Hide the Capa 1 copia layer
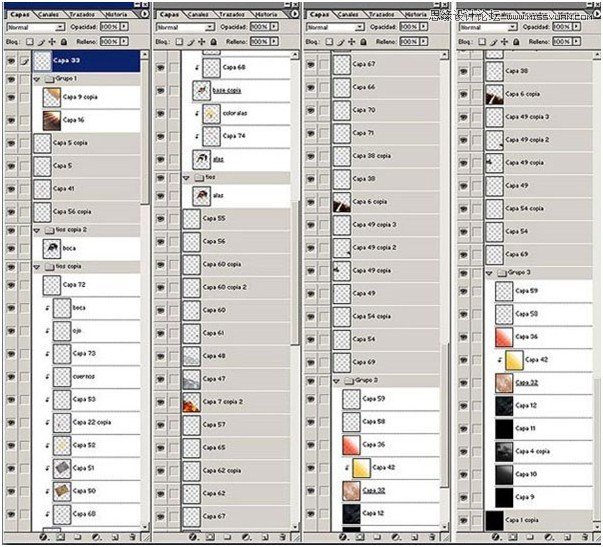This screenshot has height=547, width=603. tap(464, 520)
